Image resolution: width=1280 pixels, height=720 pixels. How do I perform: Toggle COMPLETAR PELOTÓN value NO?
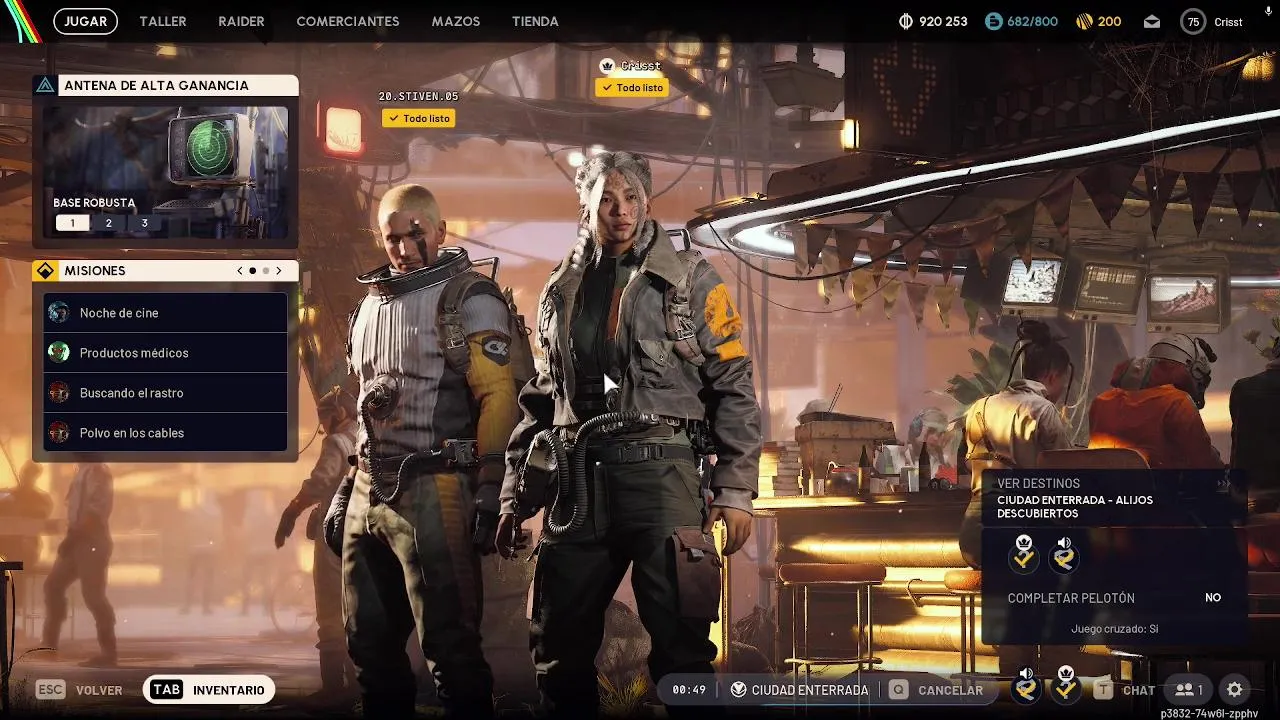(1213, 597)
